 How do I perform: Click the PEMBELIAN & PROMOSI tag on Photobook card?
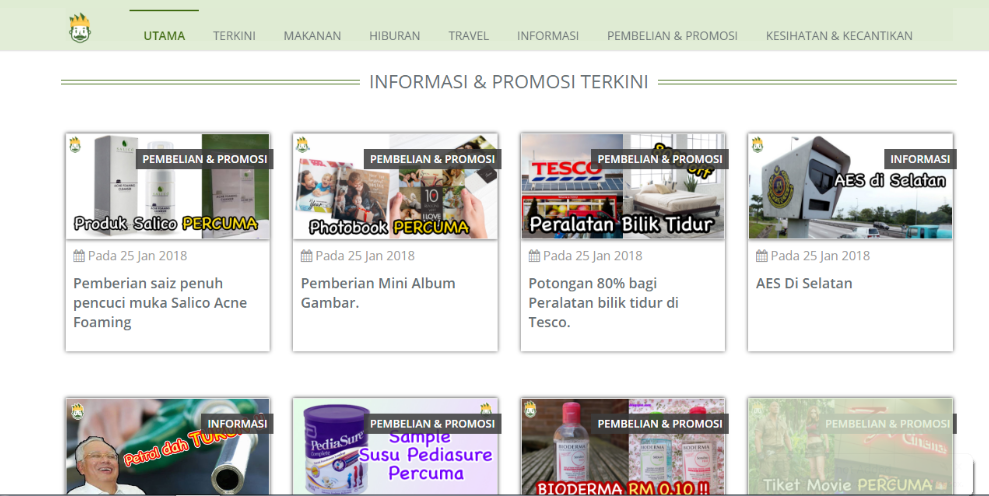[432, 159]
